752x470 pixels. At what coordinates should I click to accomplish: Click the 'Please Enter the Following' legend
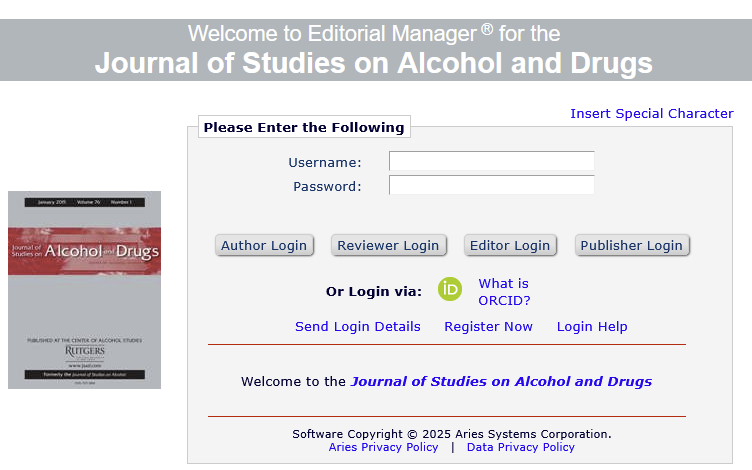click(304, 128)
